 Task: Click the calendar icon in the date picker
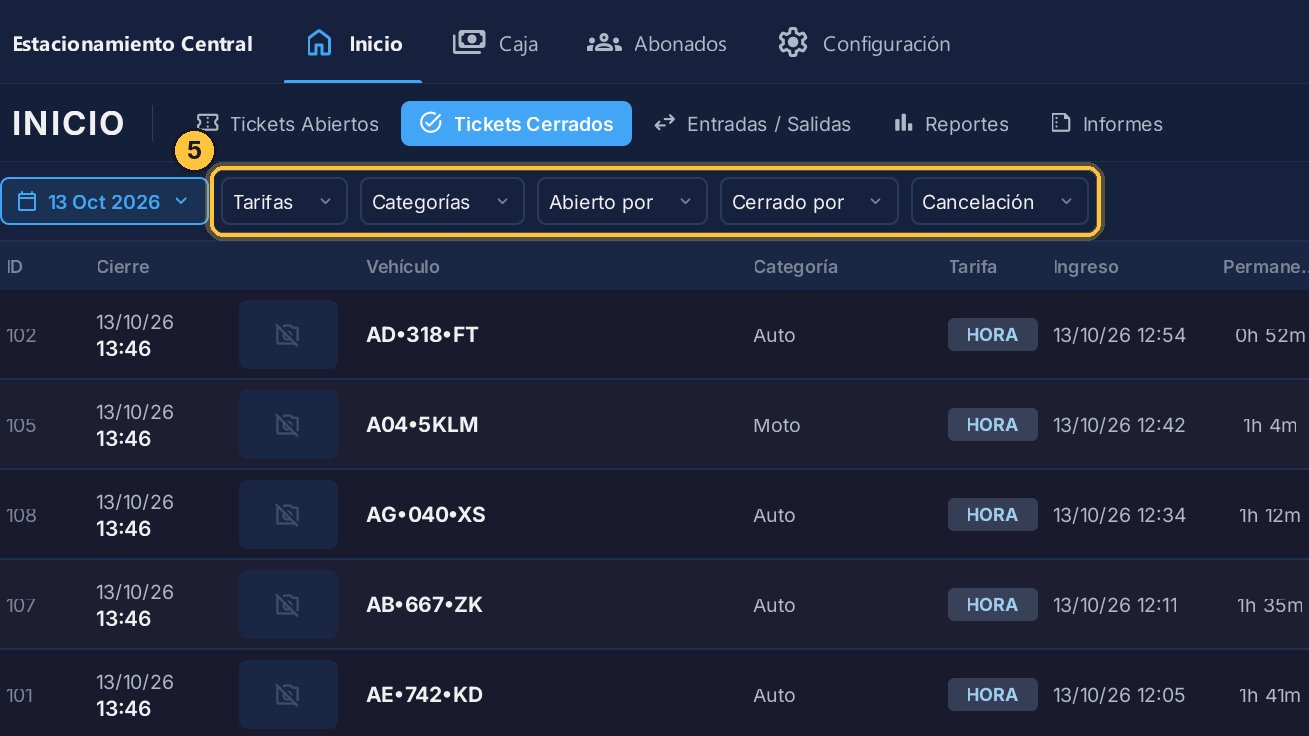(x=28, y=202)
